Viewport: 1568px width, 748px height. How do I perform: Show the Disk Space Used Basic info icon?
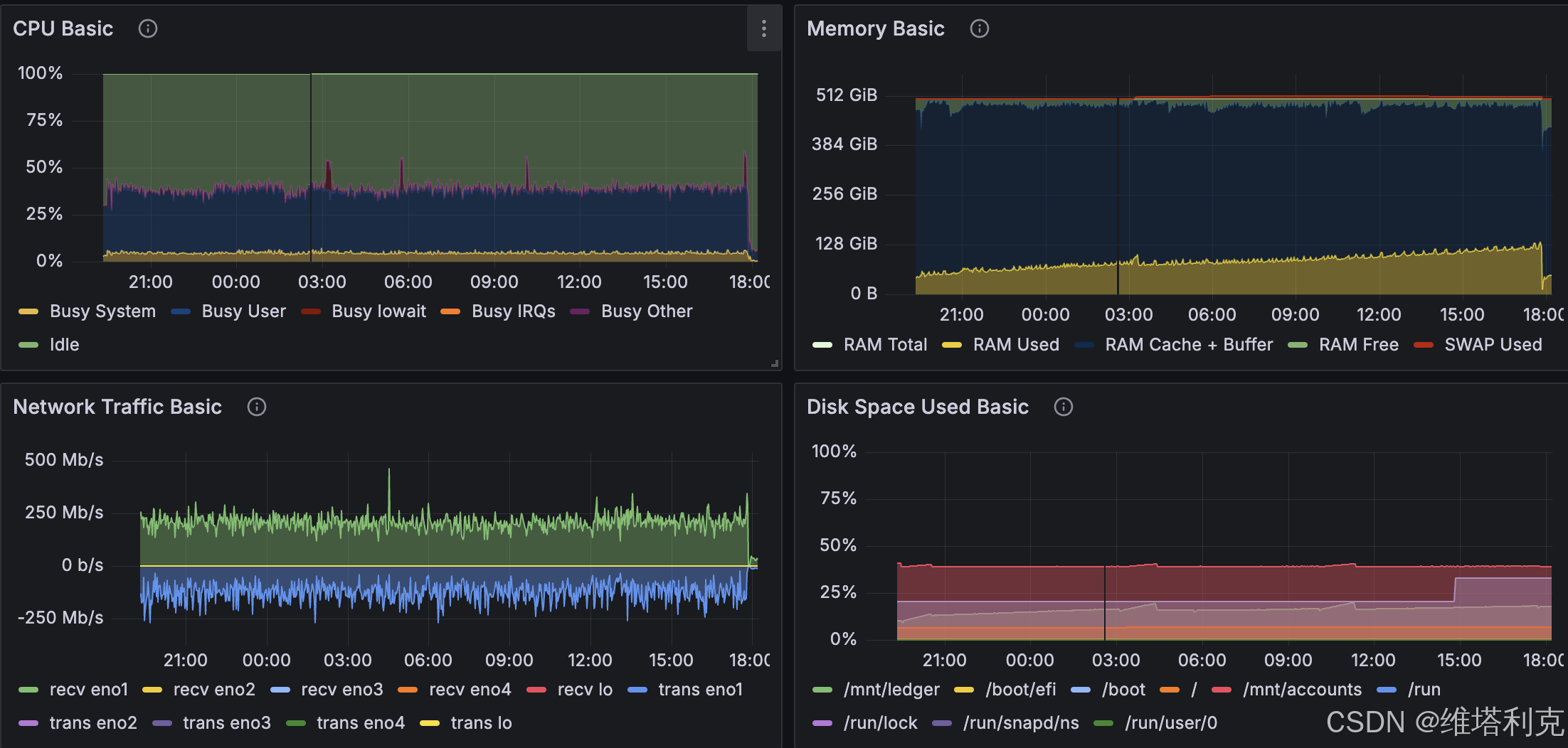1064,407
